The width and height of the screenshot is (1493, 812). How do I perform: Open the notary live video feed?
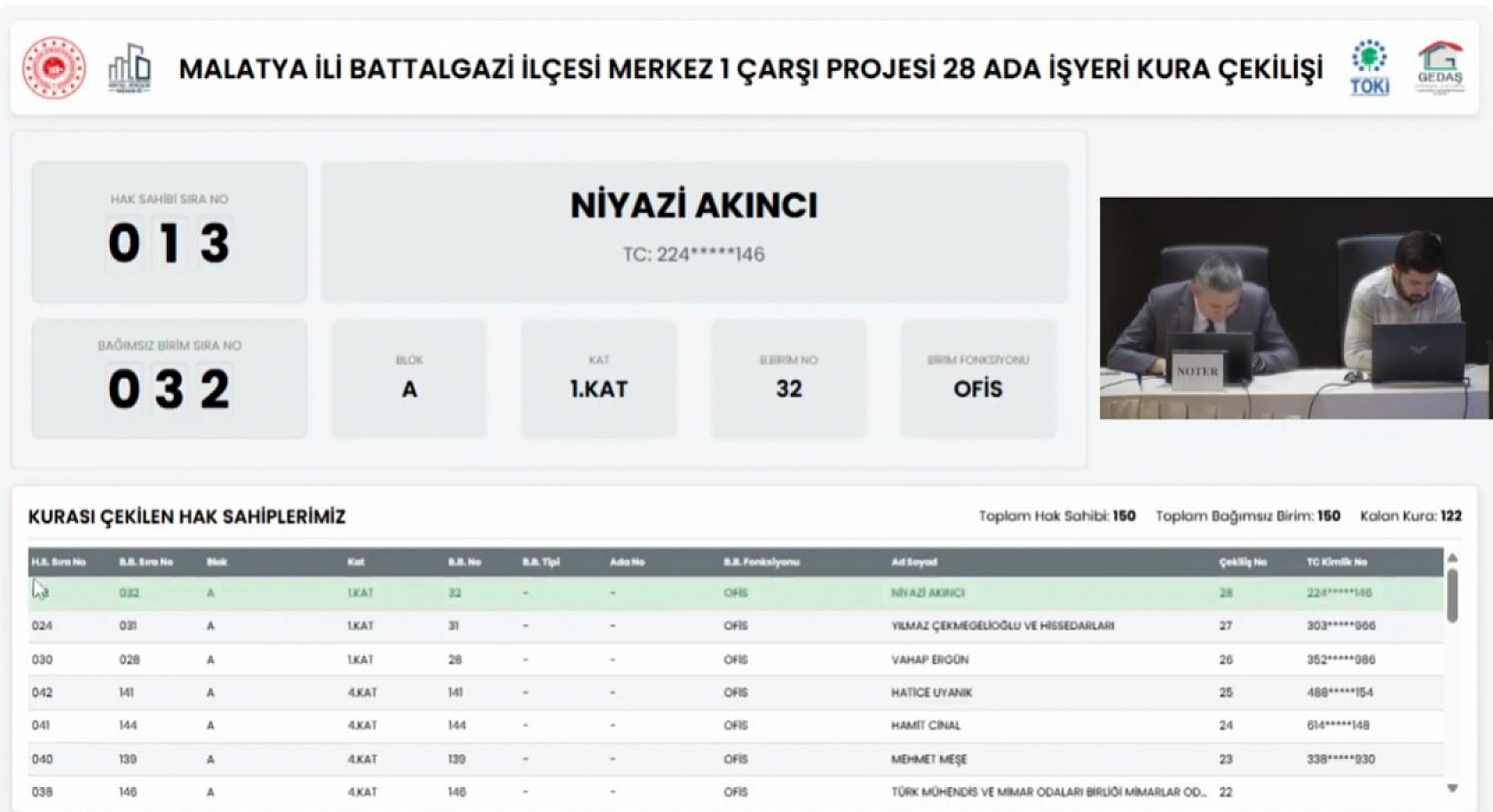(x=1295, y=308)
